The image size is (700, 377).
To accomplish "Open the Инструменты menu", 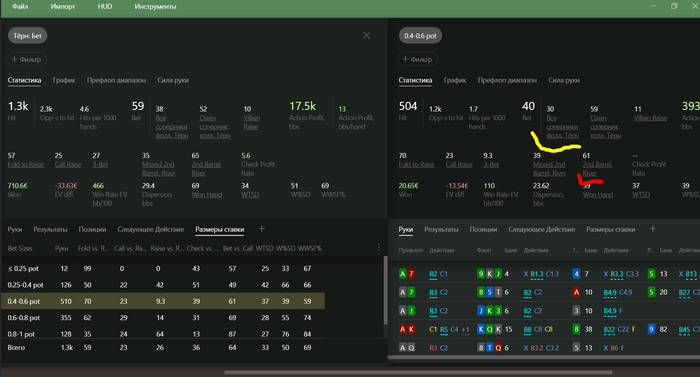I will [155, 7].
